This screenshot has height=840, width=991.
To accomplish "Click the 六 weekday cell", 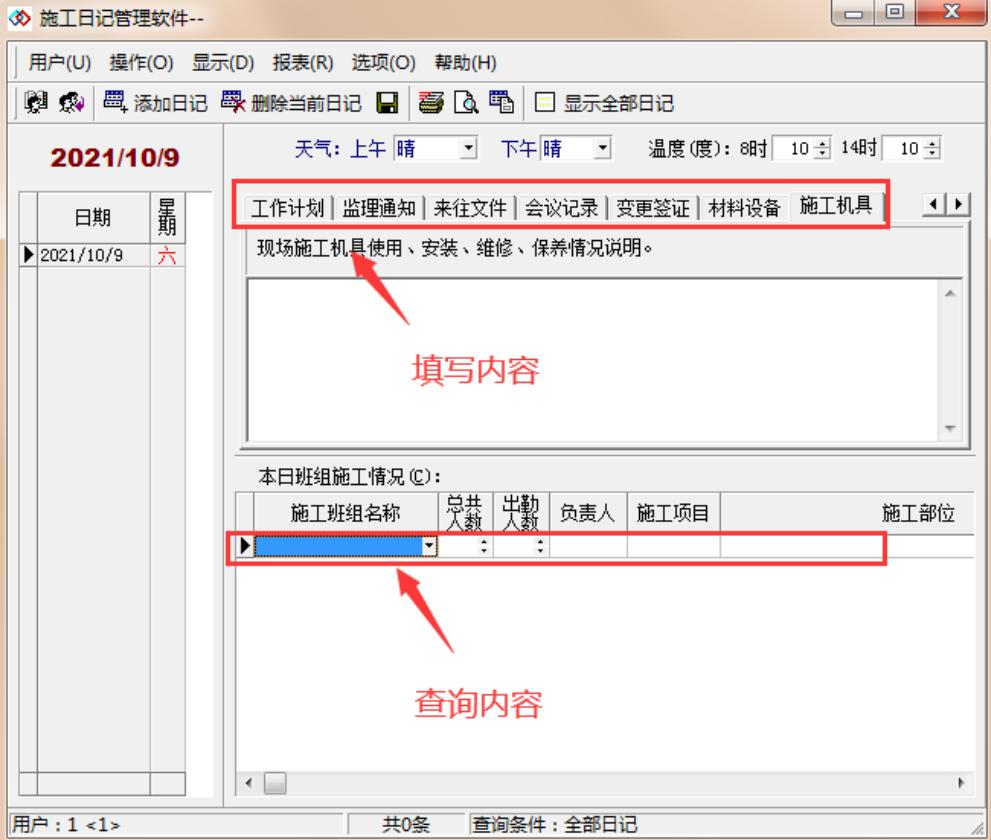I will [x=167, y=255].
